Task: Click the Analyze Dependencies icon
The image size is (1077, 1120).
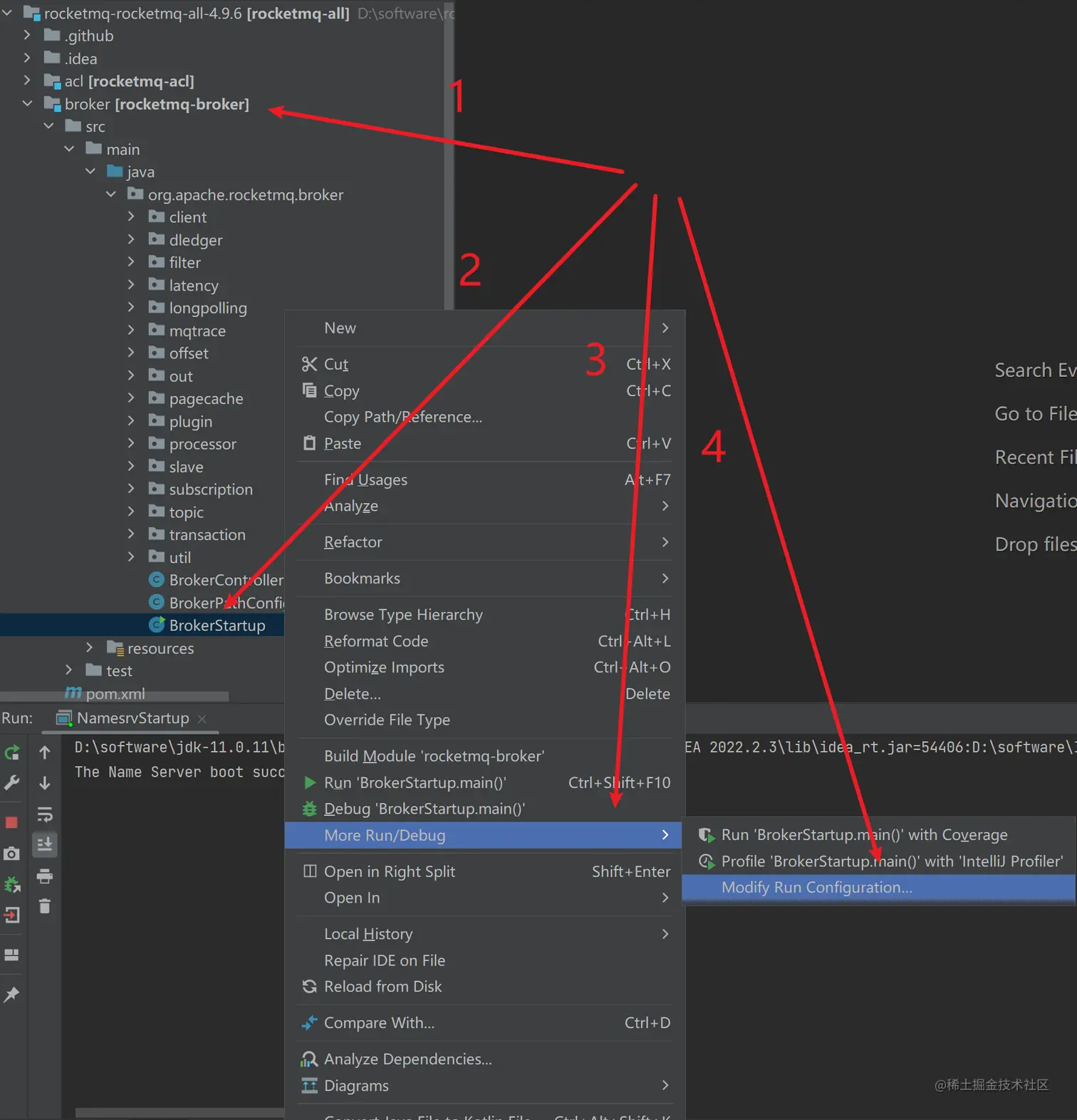Action: pos(309,1059)
